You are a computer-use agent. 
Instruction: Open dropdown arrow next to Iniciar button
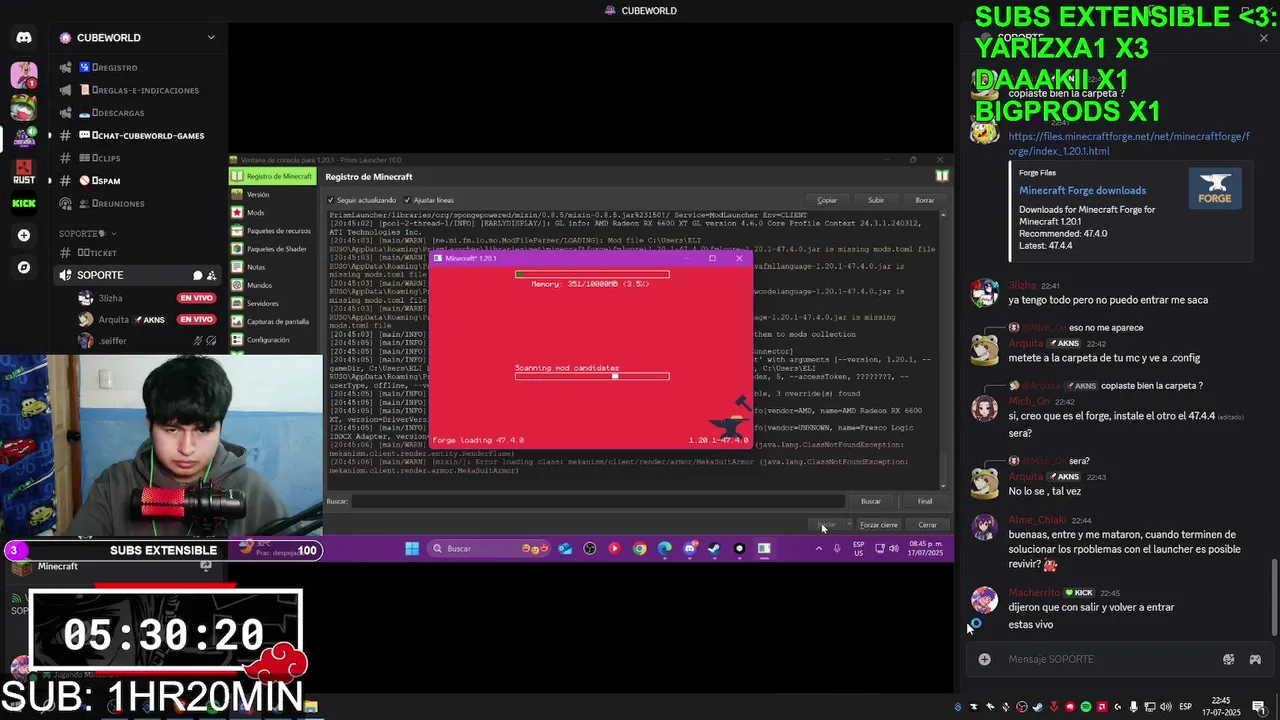pyautogui.click(x=849, y=525)
